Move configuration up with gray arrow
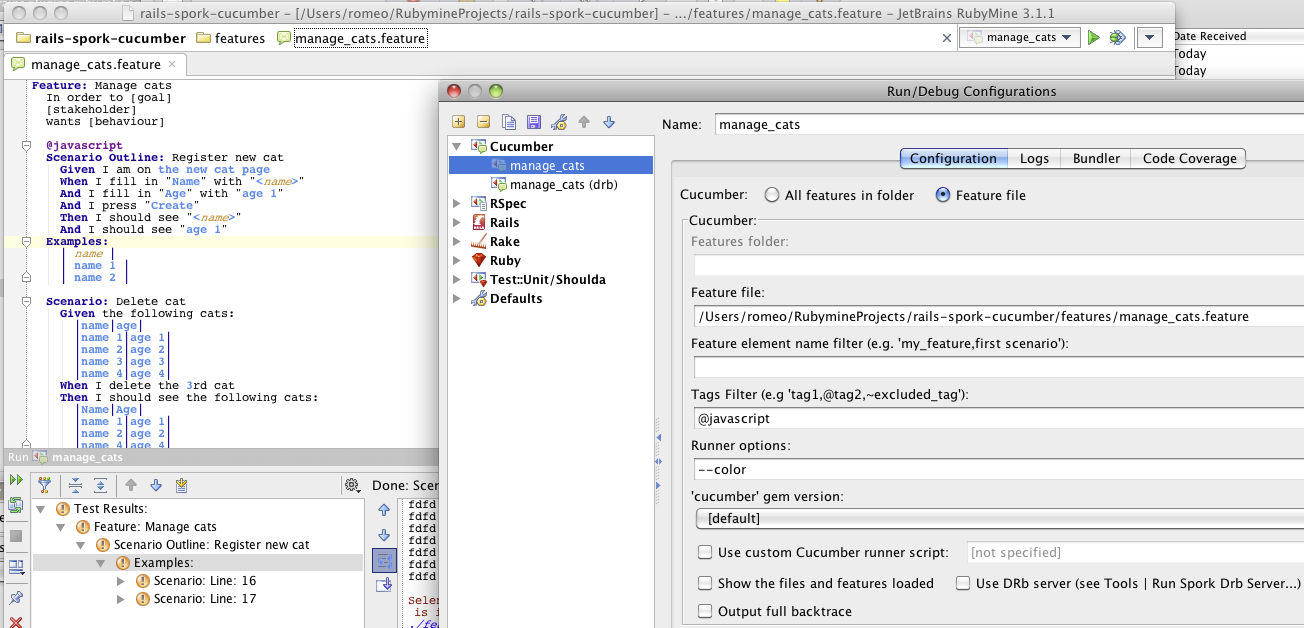The width and height of the screenshot is (1304, 628). [x=584, y=122]
